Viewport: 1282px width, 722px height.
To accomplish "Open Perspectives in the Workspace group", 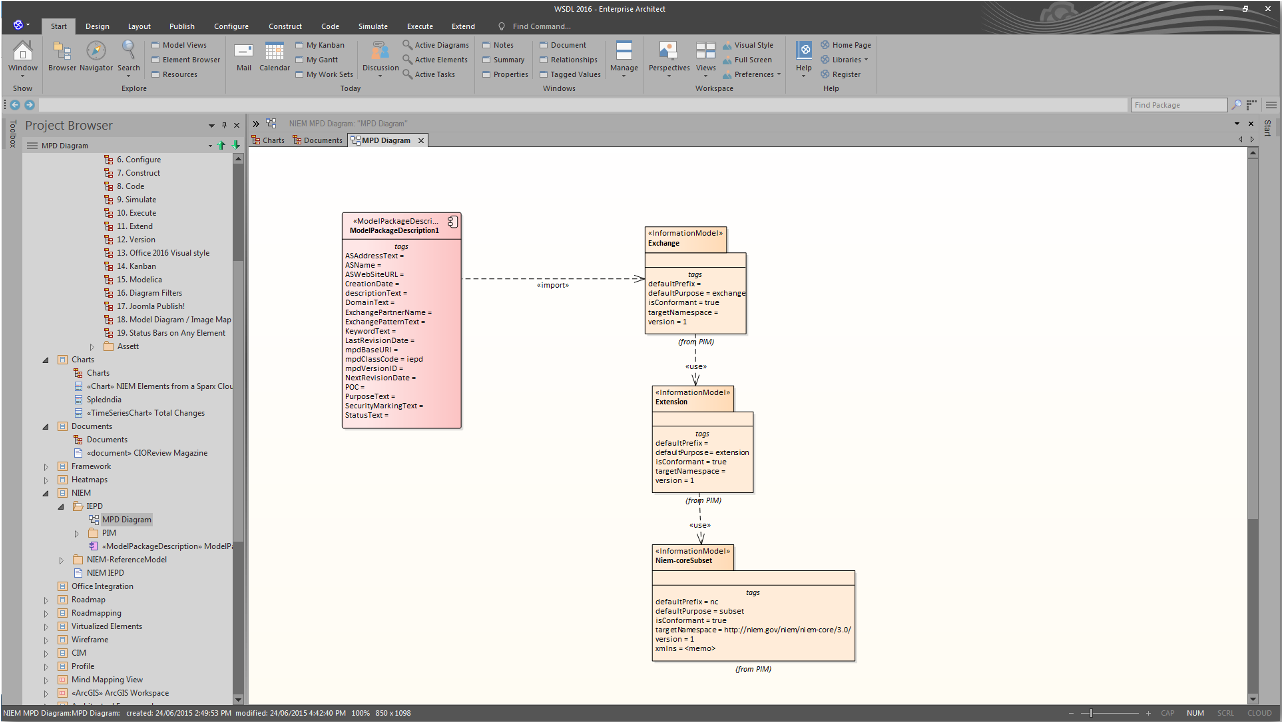I will pyautogui.click(x=669, y=57).
